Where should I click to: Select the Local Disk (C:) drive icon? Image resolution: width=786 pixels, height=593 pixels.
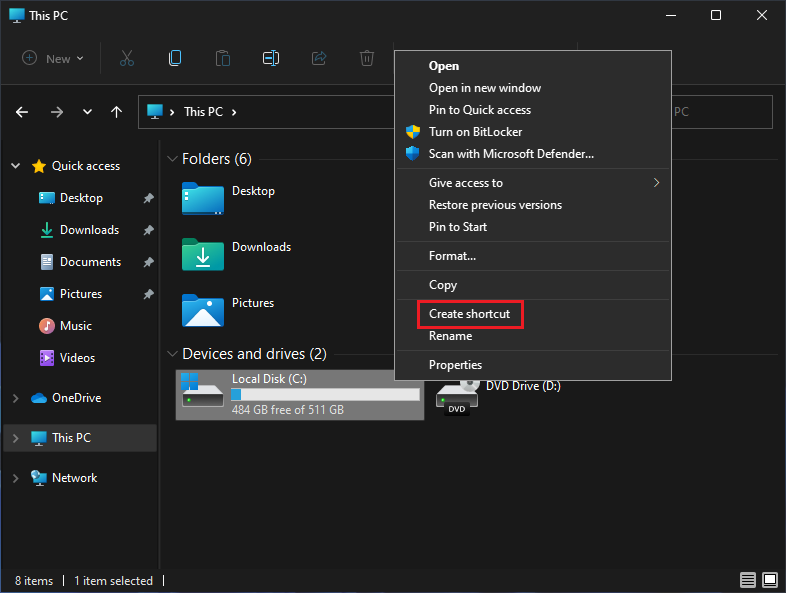202,390
